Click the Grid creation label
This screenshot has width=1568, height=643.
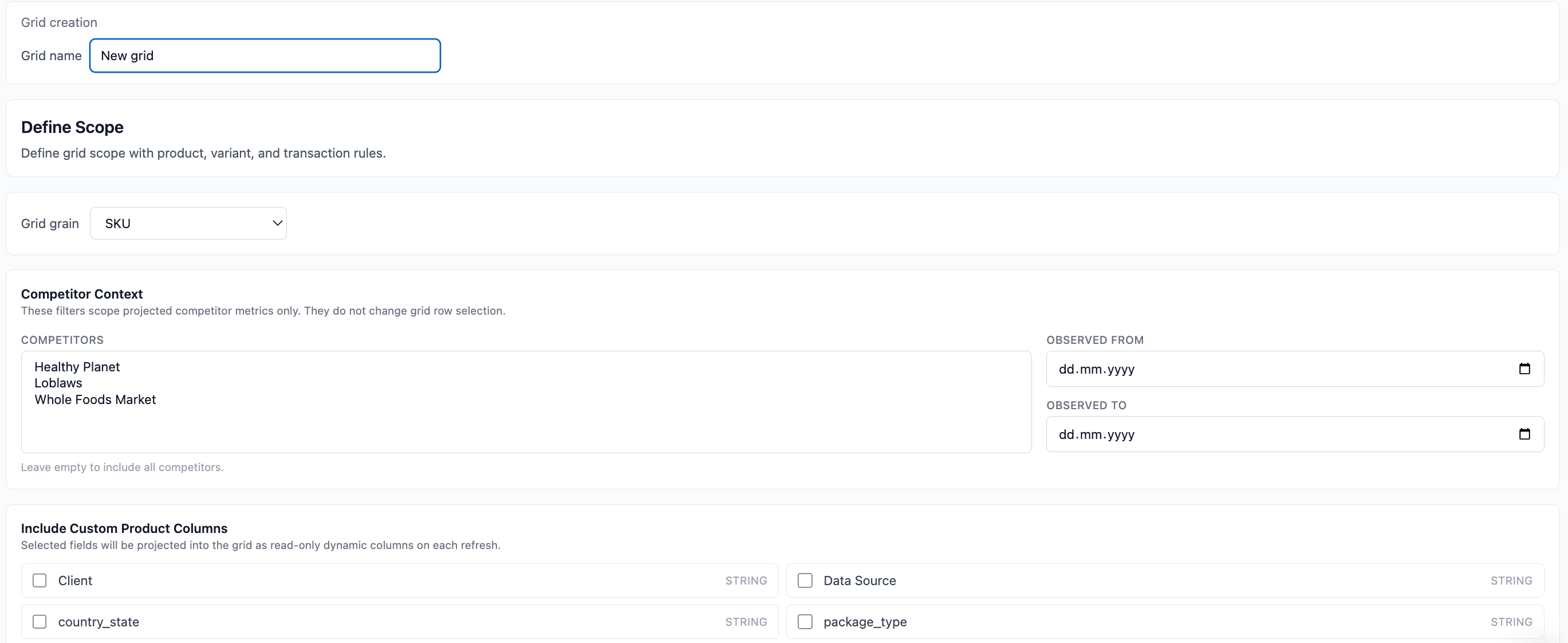pos(59,22)
